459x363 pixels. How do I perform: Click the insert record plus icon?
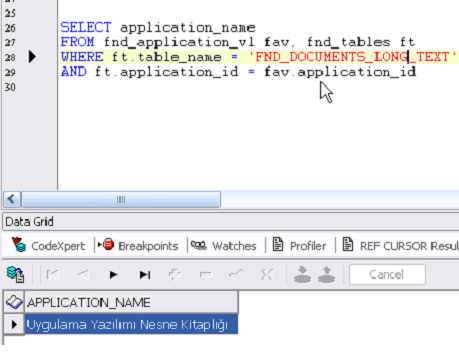(x=175, y=275)
